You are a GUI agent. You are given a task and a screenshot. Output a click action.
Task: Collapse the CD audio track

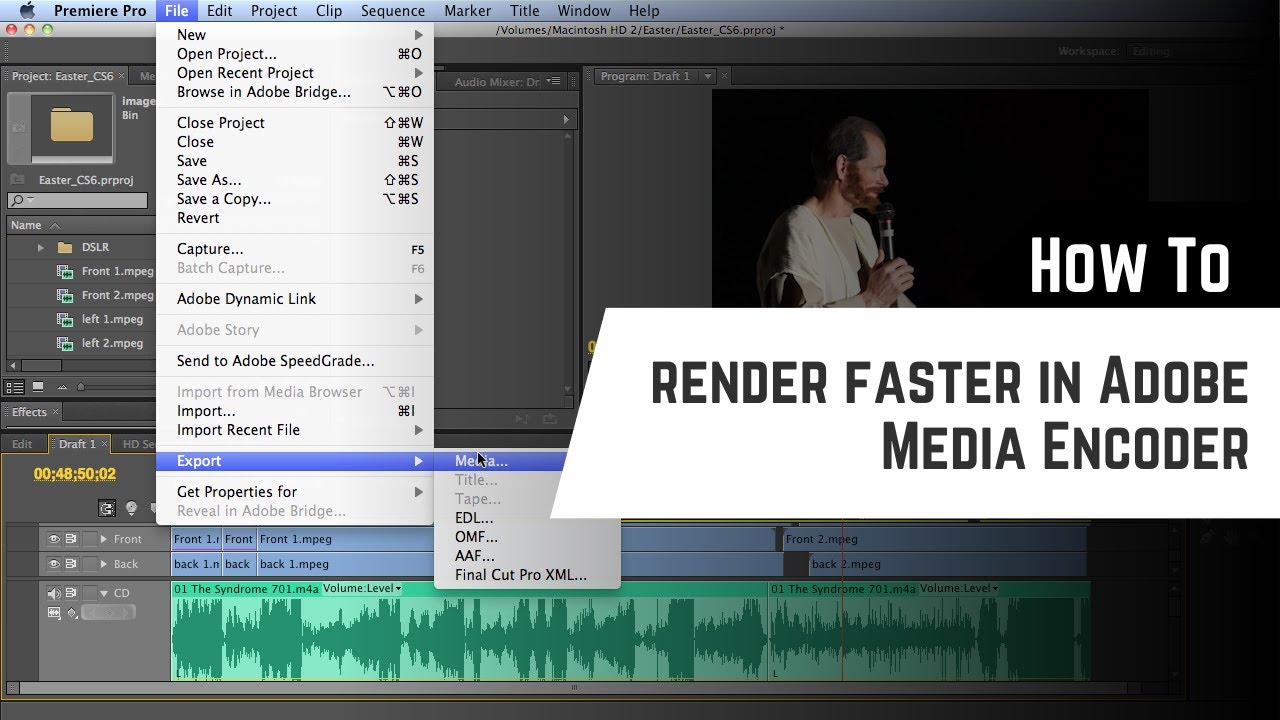pos(104,593)
